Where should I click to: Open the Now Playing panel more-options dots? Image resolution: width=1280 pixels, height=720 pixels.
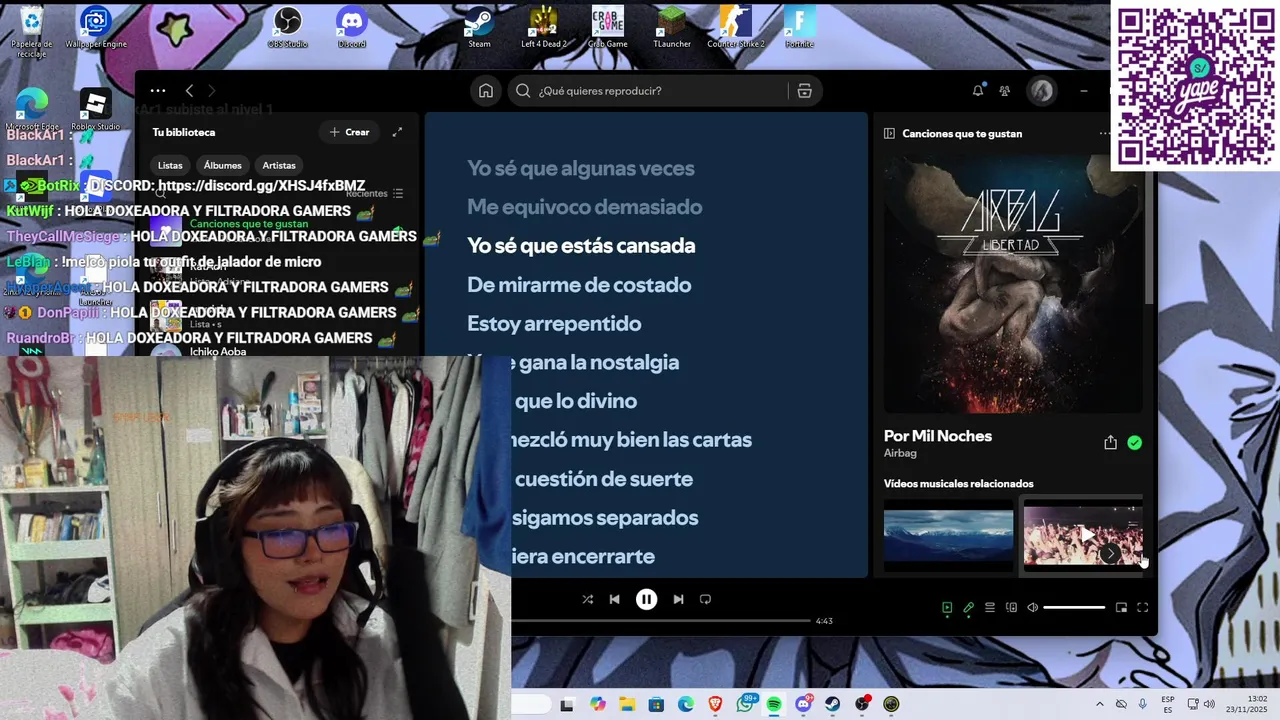point(1105,133)
